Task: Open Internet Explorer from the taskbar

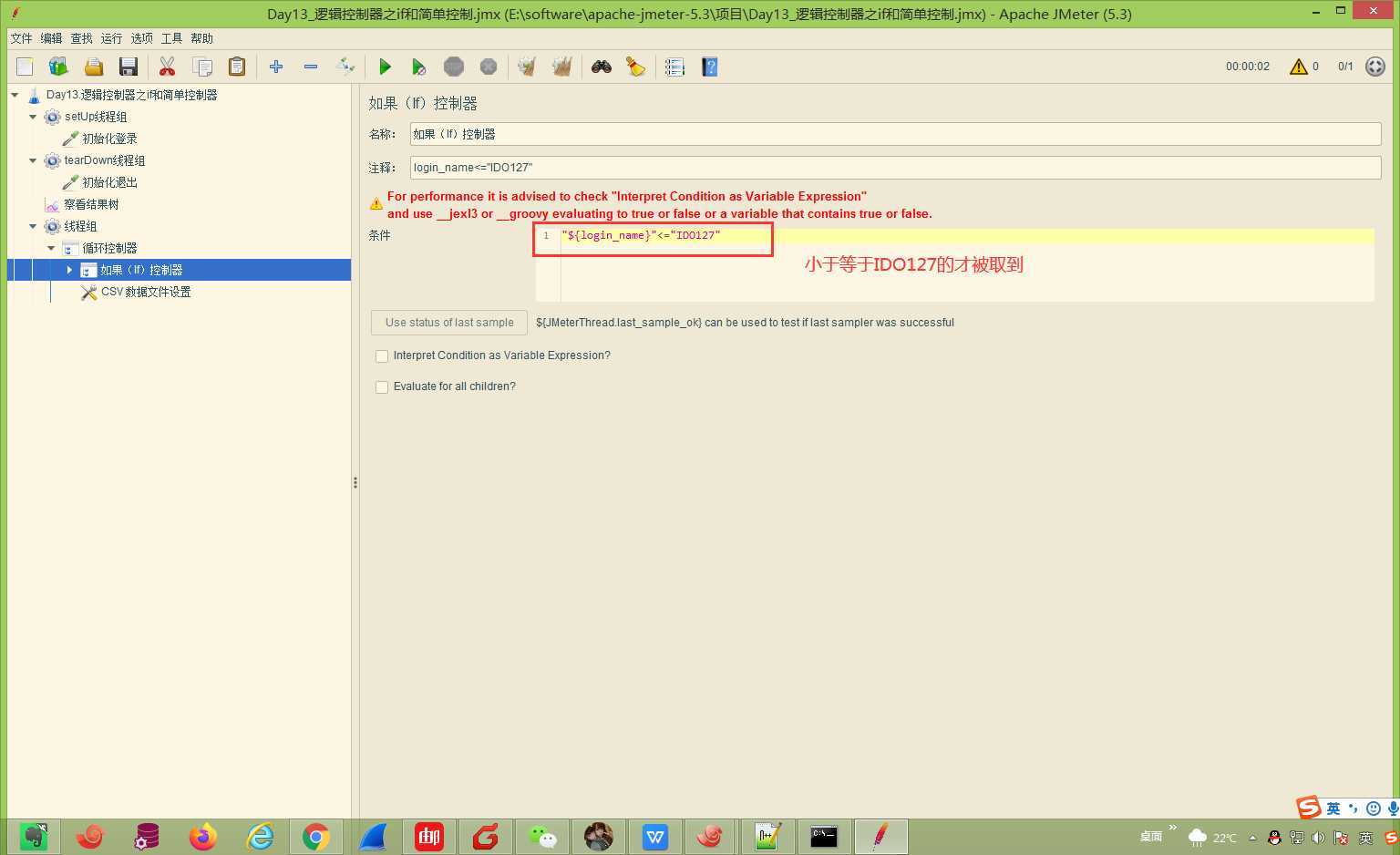Action: point(260,836)
